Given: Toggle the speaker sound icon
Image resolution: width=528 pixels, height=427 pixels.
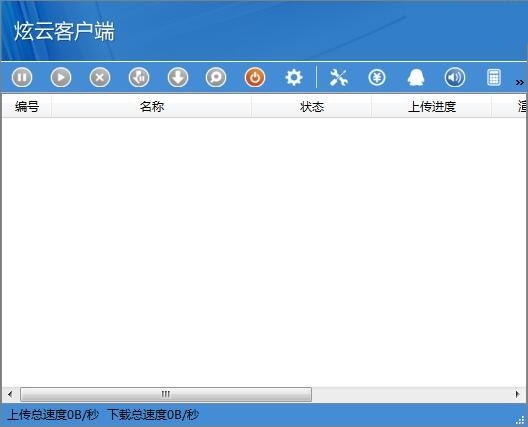Looking at the screenshot, I should 455,77.
